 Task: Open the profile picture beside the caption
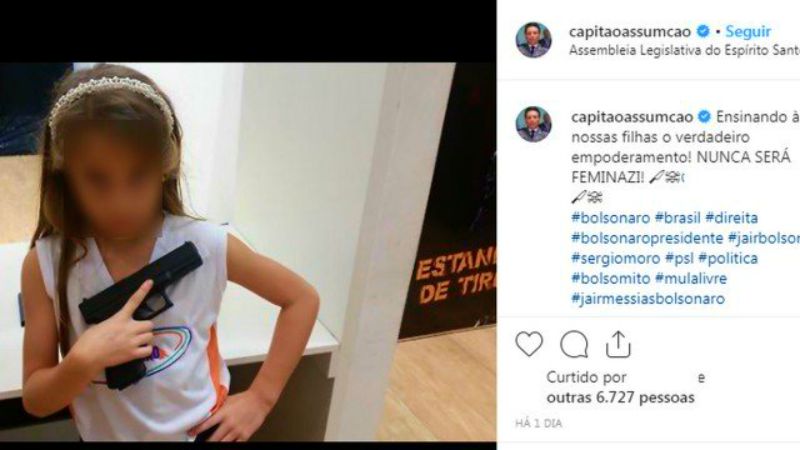(534, 124)
